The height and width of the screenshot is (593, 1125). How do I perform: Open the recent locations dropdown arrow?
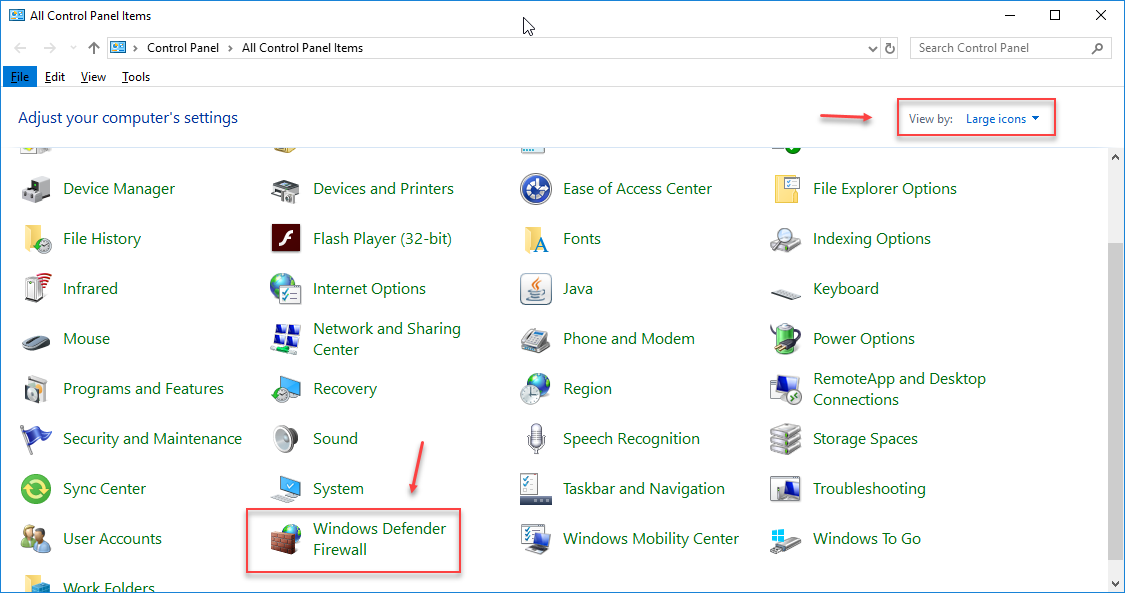(73, 48)
